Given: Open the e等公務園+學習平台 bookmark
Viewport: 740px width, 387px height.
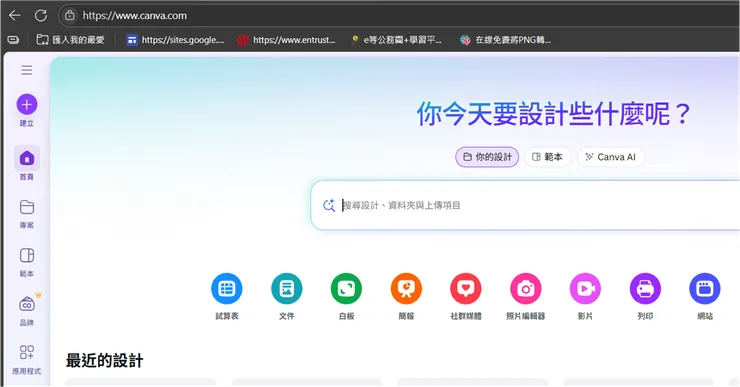Looking at the screenshot, I should point(396,40).
